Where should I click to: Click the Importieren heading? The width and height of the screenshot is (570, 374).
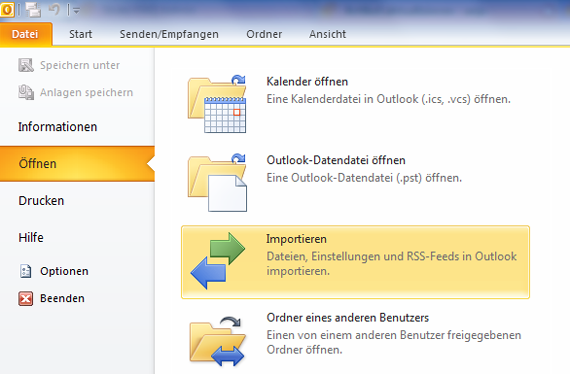point(296,239)
